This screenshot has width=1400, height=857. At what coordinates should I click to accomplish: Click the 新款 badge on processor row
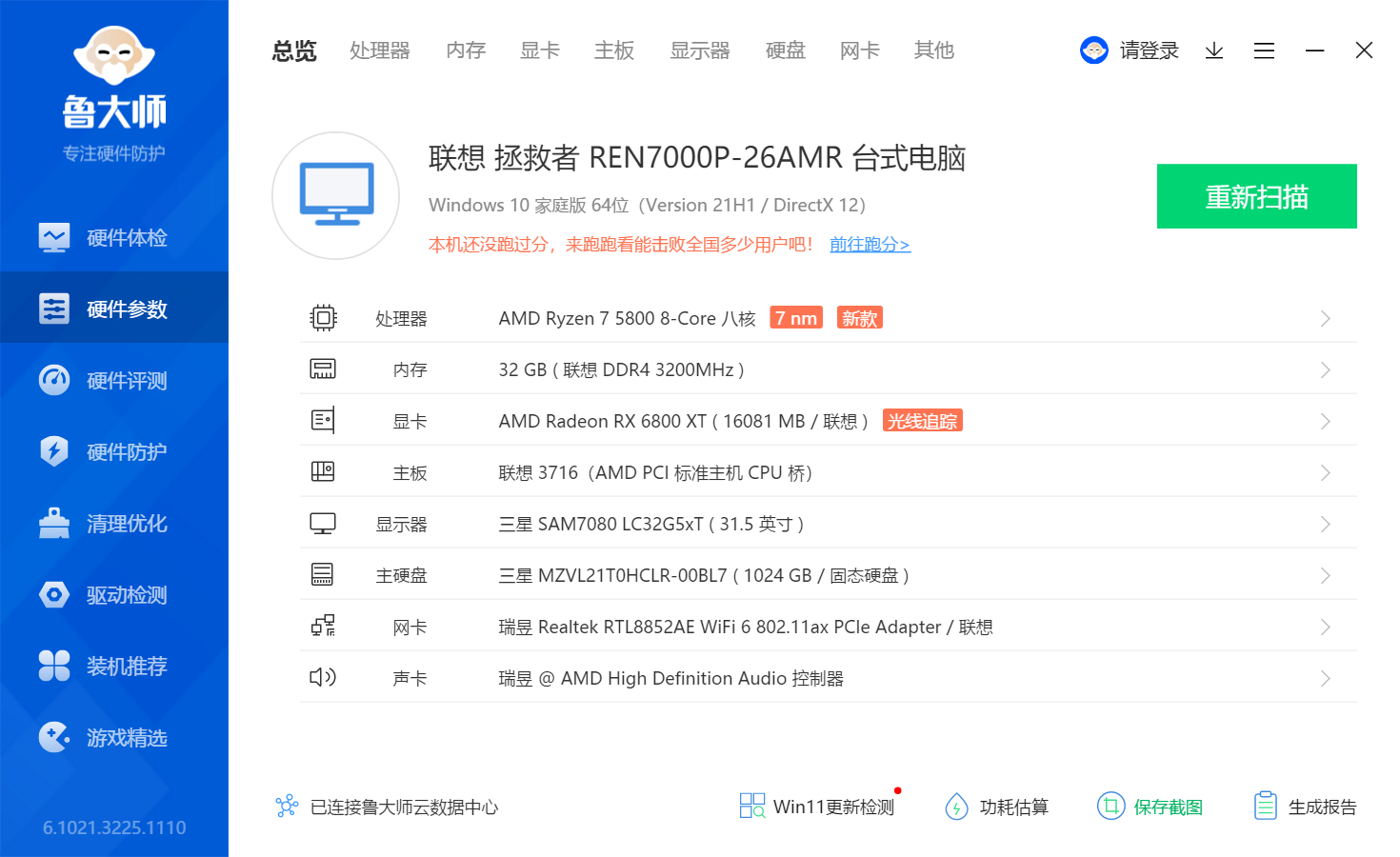click(859, 318)
